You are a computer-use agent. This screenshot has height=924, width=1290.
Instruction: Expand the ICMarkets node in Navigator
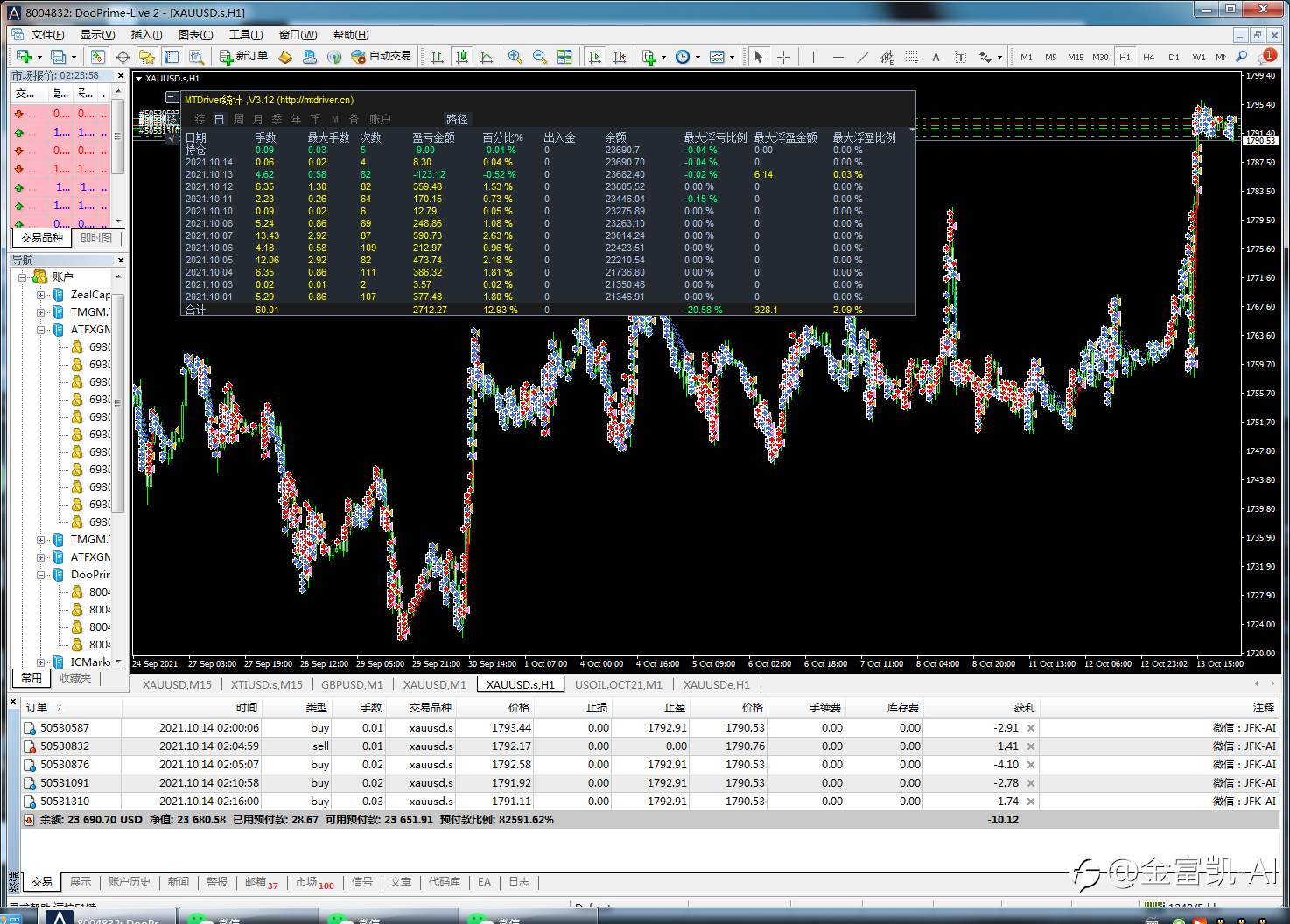(x=41, y=662)
